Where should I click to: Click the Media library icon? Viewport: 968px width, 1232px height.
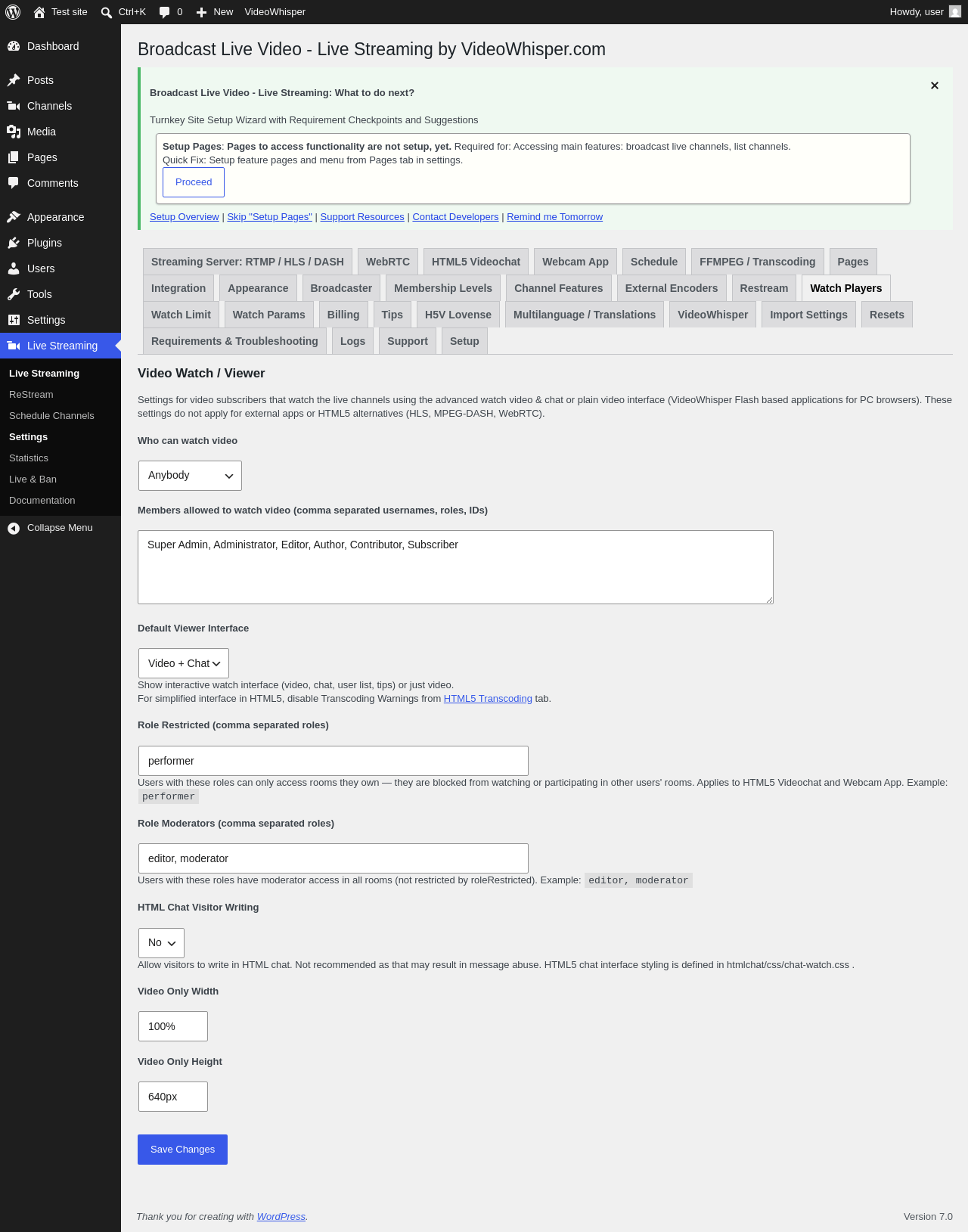tap(14, 132)
